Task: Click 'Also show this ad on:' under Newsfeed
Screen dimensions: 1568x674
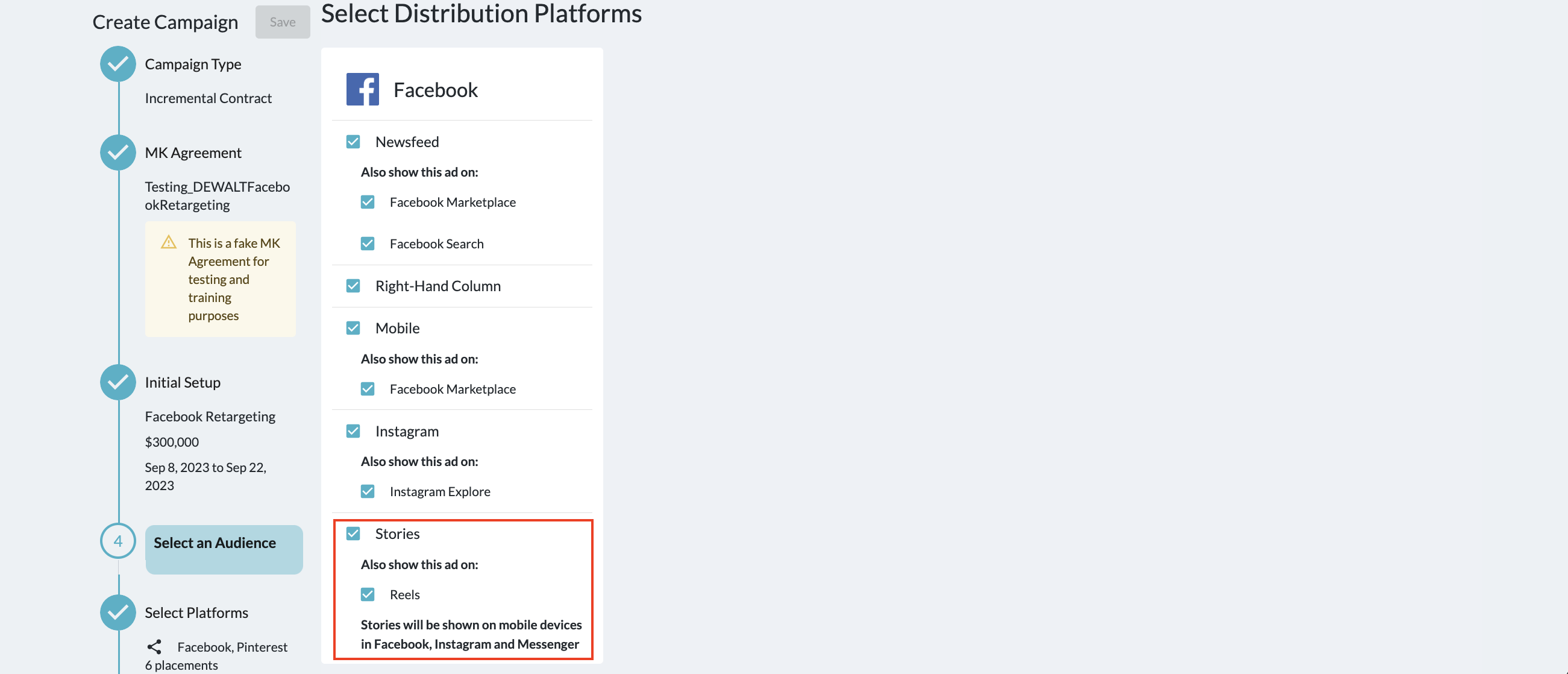Action: [x=419, y=172]
